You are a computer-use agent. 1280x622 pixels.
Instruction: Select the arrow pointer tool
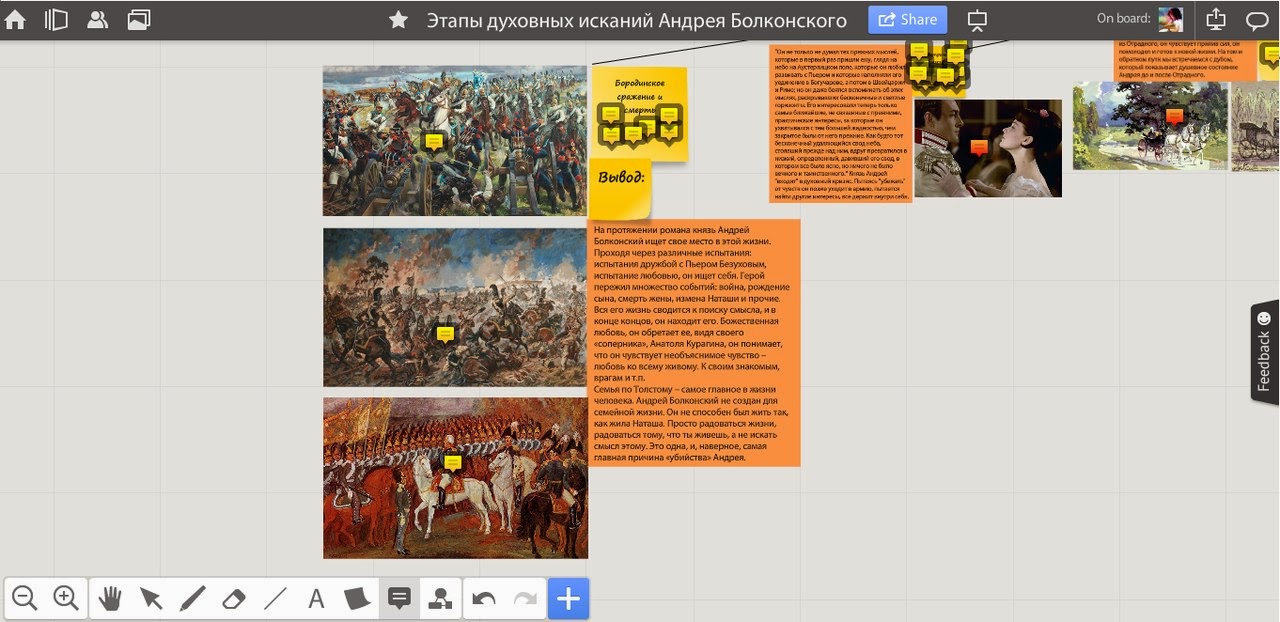click(151, 599)
